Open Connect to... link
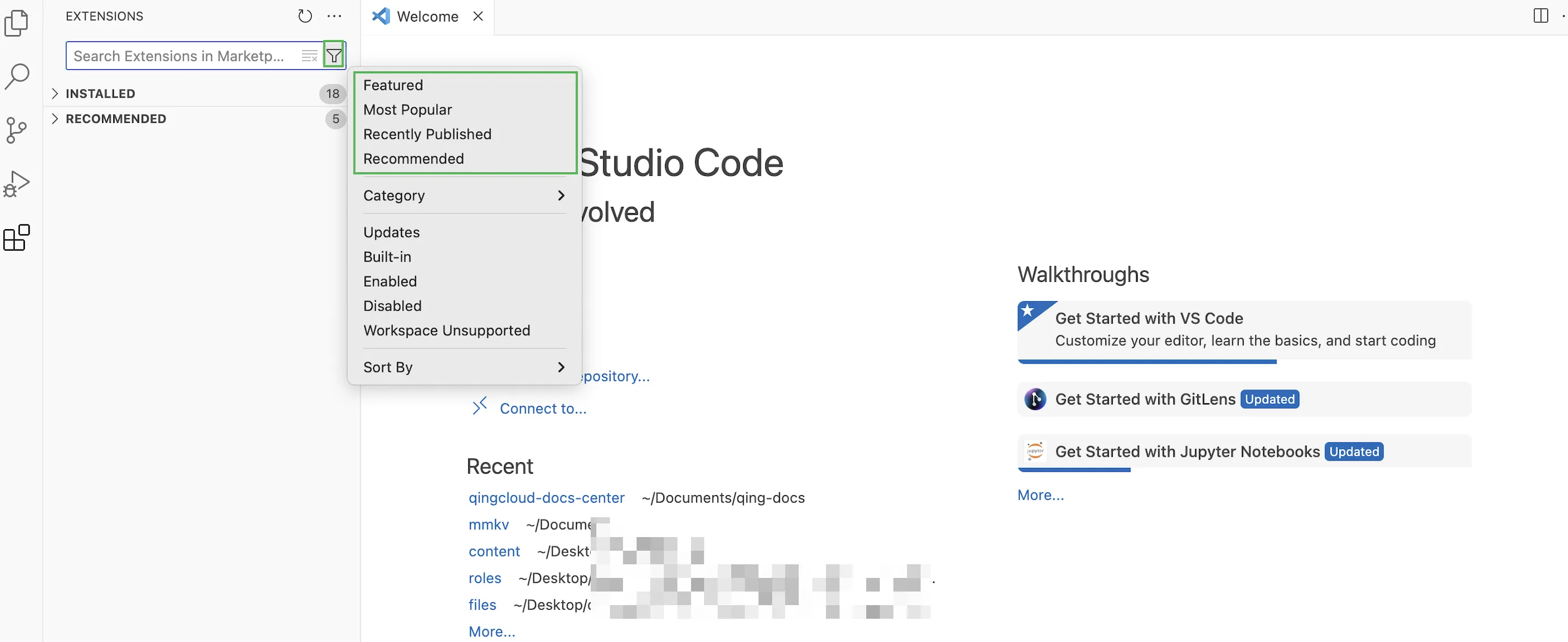Image resolution: width=1568 pixels, height=642 pixels. (543, 409)
